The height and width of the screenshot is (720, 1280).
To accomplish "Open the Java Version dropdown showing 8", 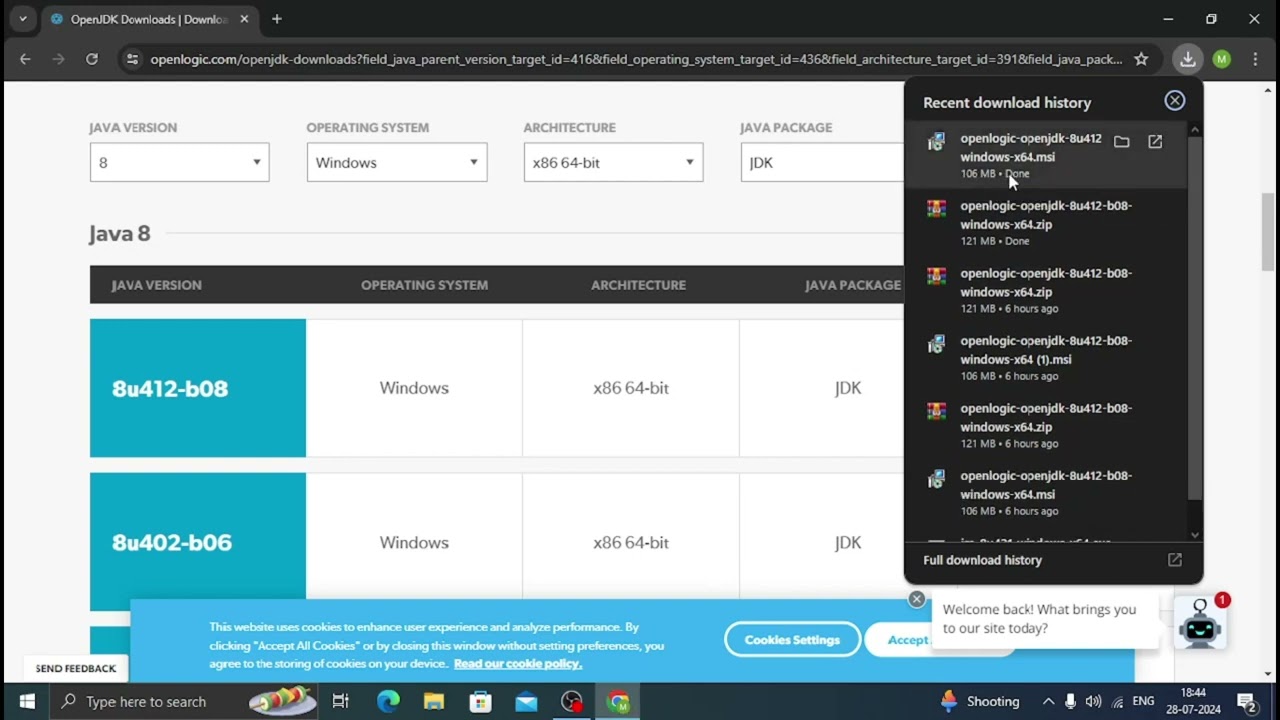I will (x=179, y=162).
